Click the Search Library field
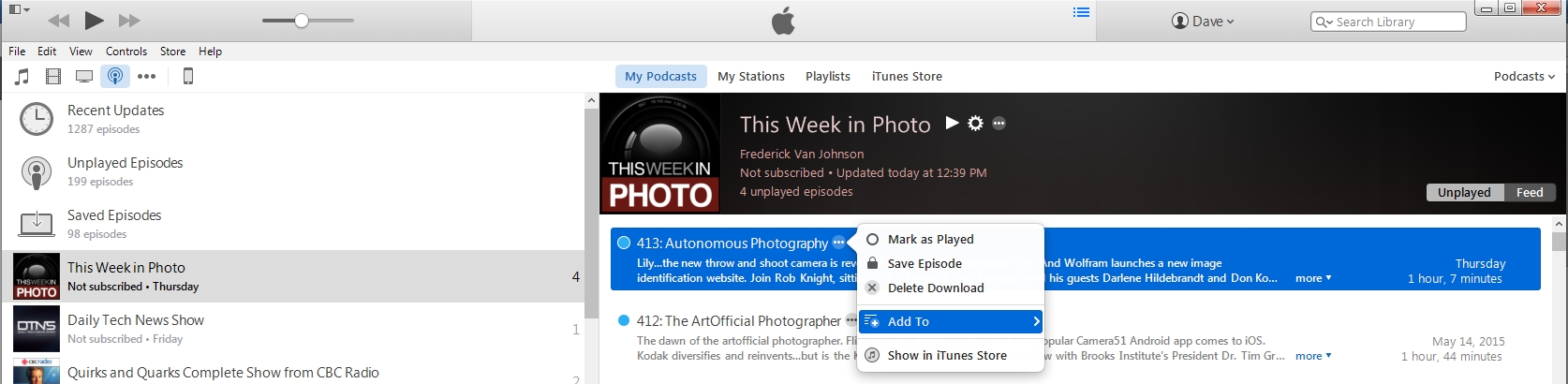The height and width of the screenshot is (384, 1568). tap(1388, 22)
